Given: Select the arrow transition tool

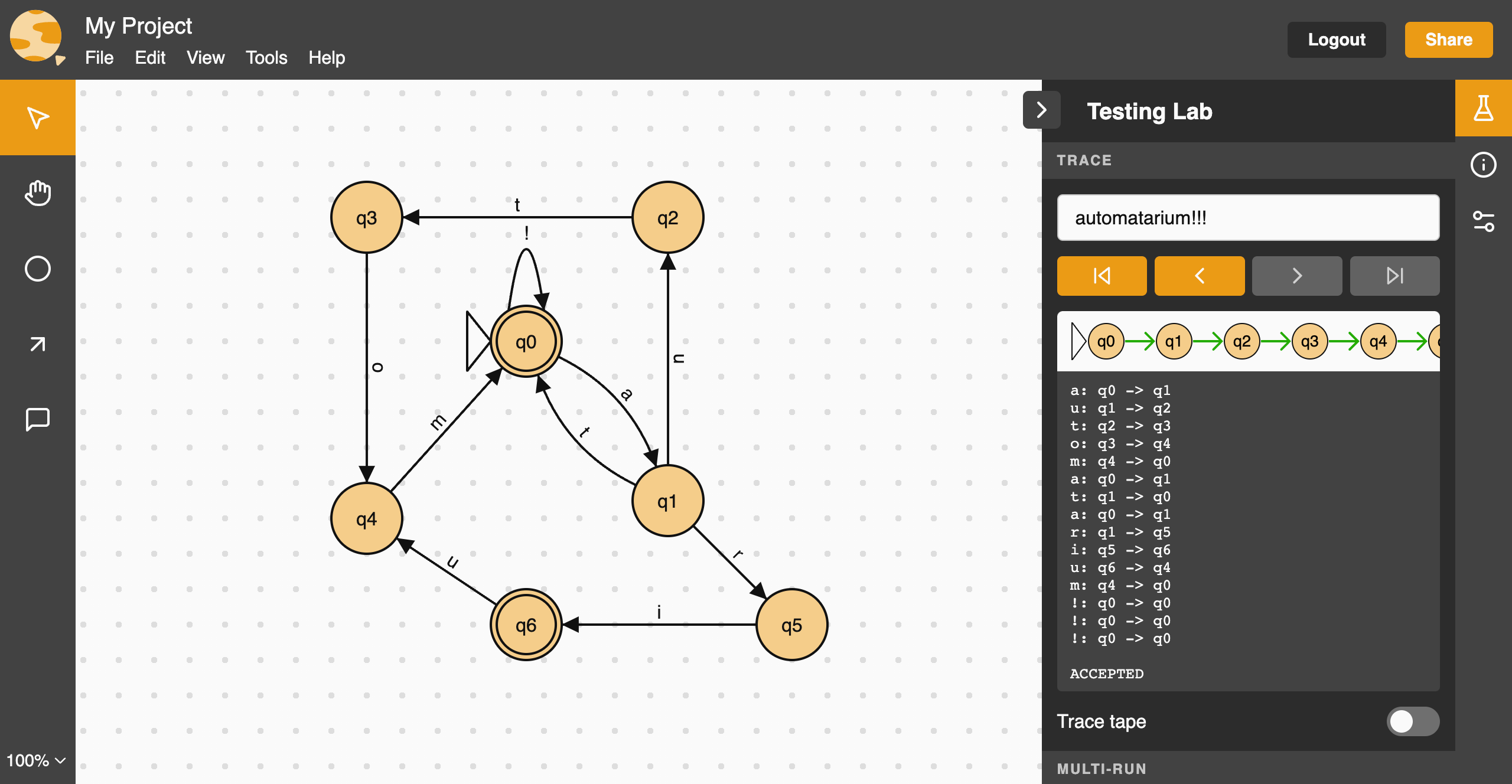Looking at the screenshot, I should tap(37, 344).
